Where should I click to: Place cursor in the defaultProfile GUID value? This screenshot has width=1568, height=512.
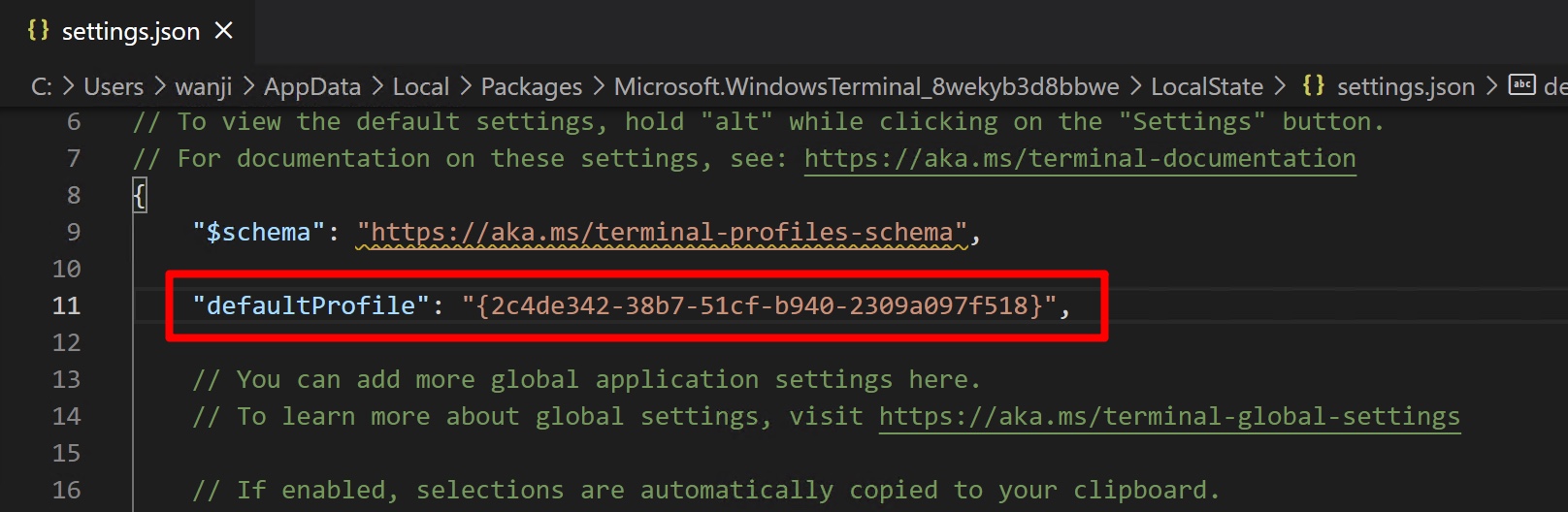point(759,305)
